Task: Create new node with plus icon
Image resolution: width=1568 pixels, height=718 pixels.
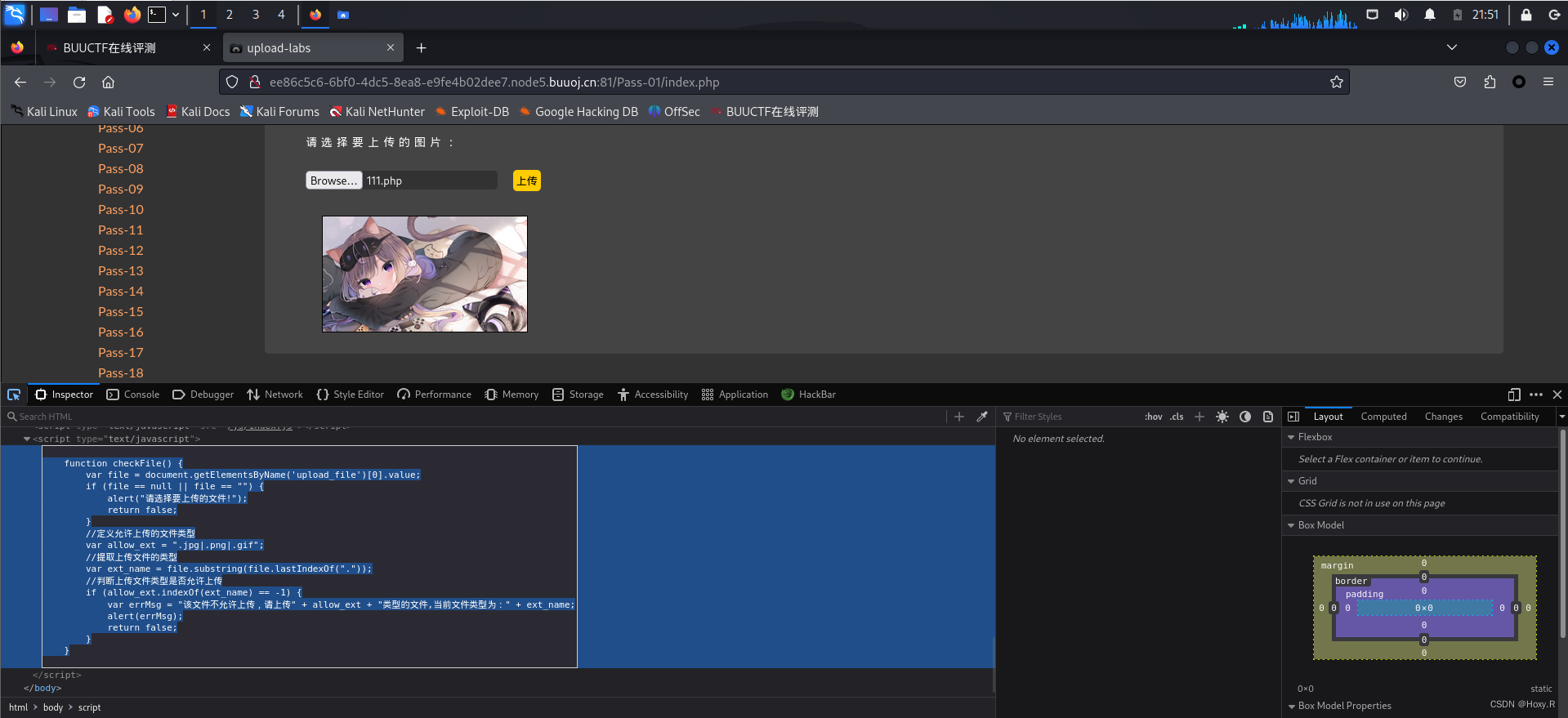Action: (x=959, y=417)
